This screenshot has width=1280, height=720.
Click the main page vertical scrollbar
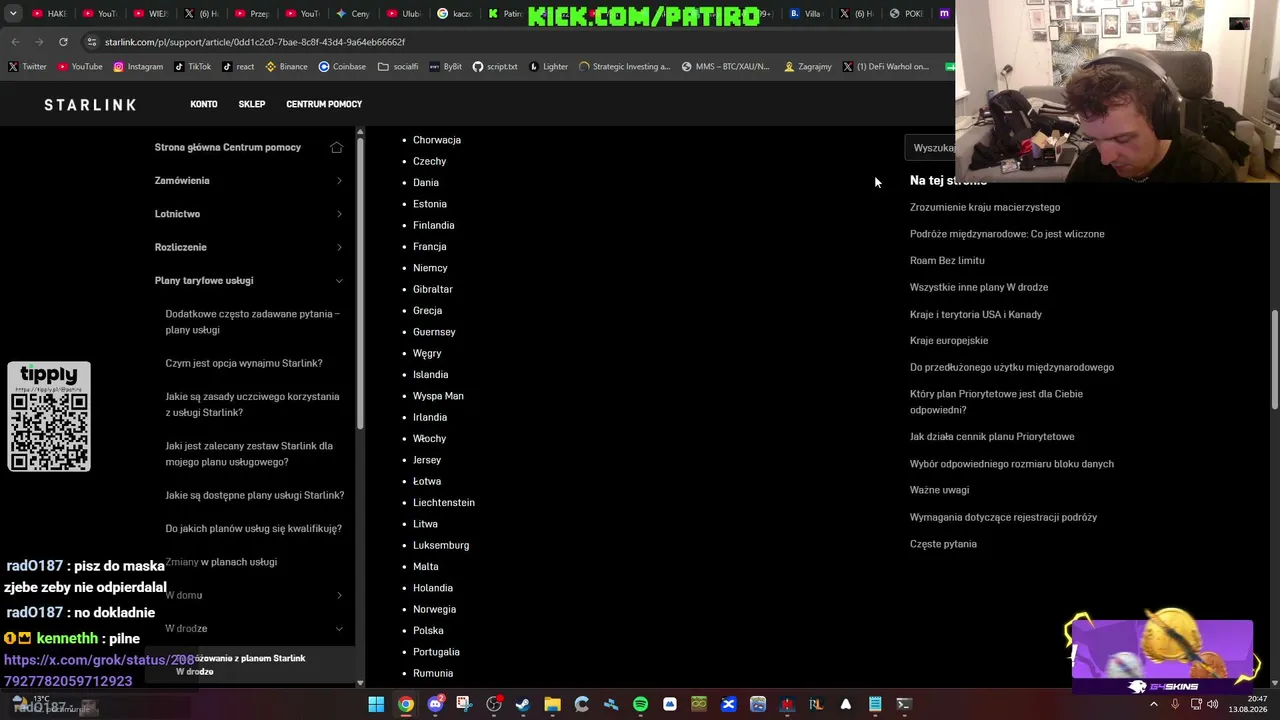point(1274,360)
